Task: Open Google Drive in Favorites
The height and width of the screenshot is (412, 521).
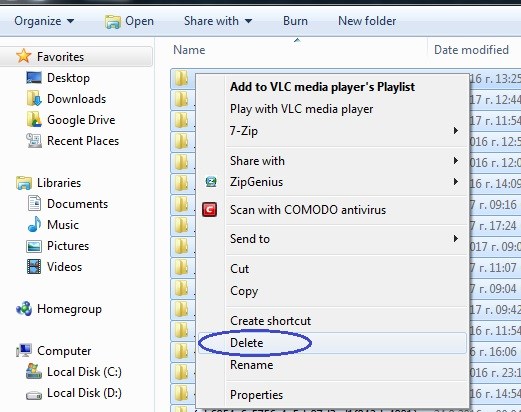Action: pos(81,120)
